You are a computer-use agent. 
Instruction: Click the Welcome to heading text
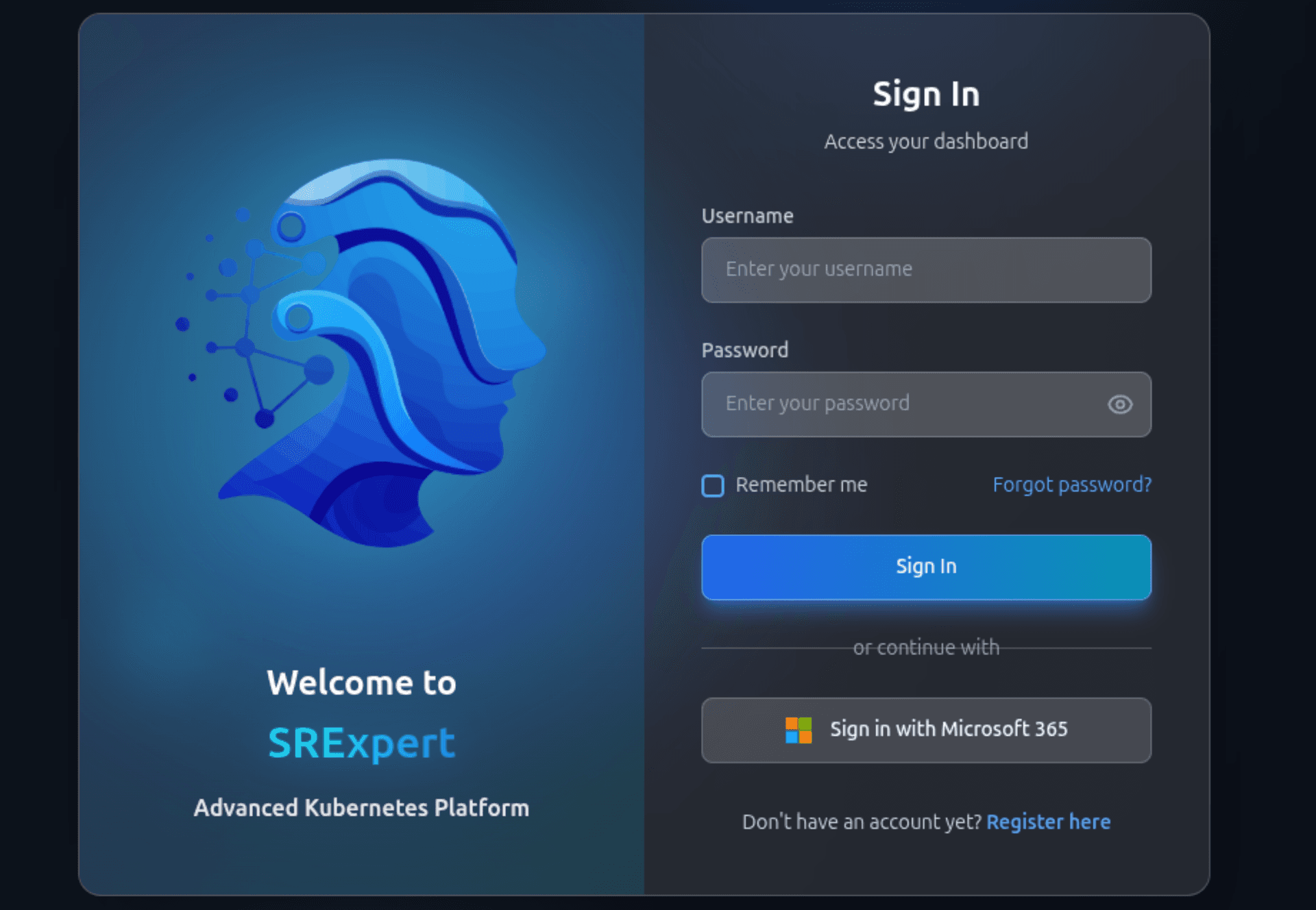[x=362, y=682]
